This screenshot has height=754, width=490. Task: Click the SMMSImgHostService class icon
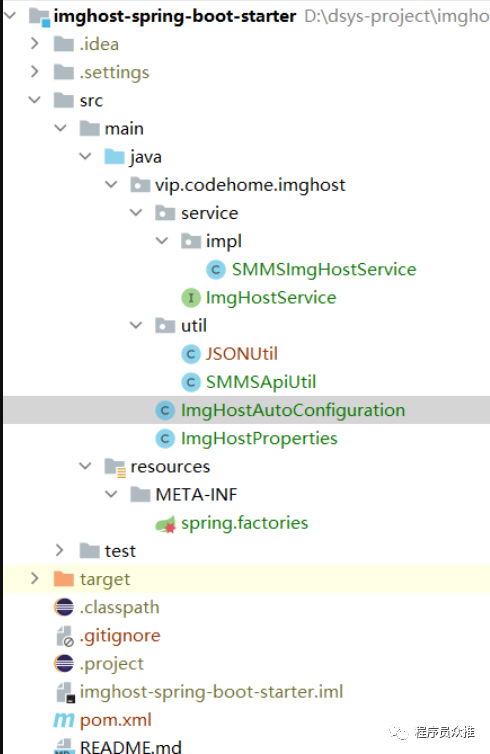pyautogui.click(x=216, y=270)
